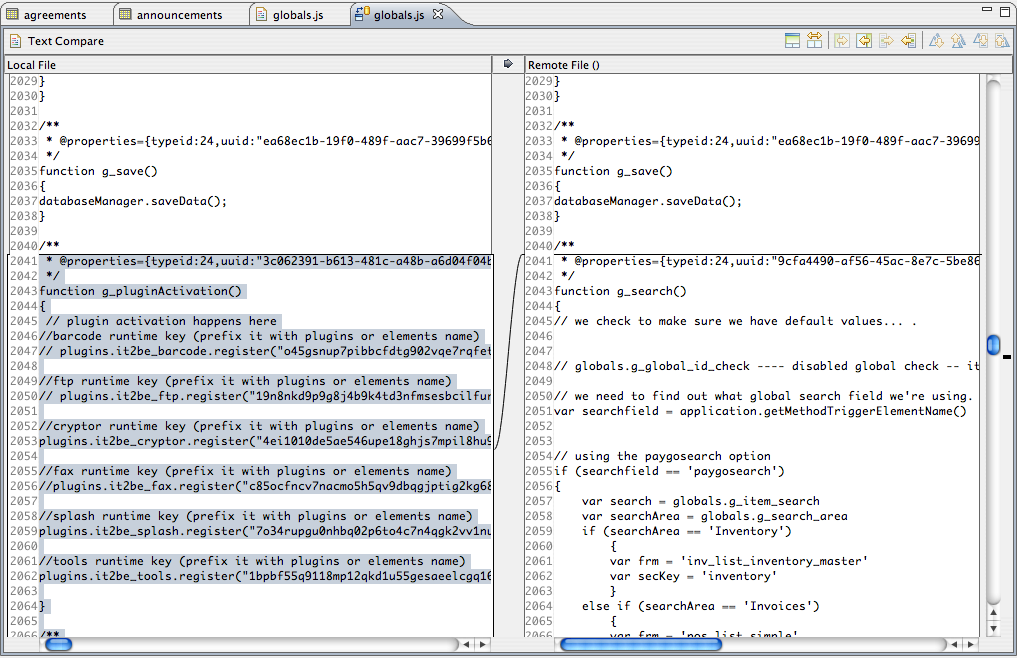Viewport: 1017px width, 658px height.
Task: Click the Text Compare document icon
Action: coord(16,41)
